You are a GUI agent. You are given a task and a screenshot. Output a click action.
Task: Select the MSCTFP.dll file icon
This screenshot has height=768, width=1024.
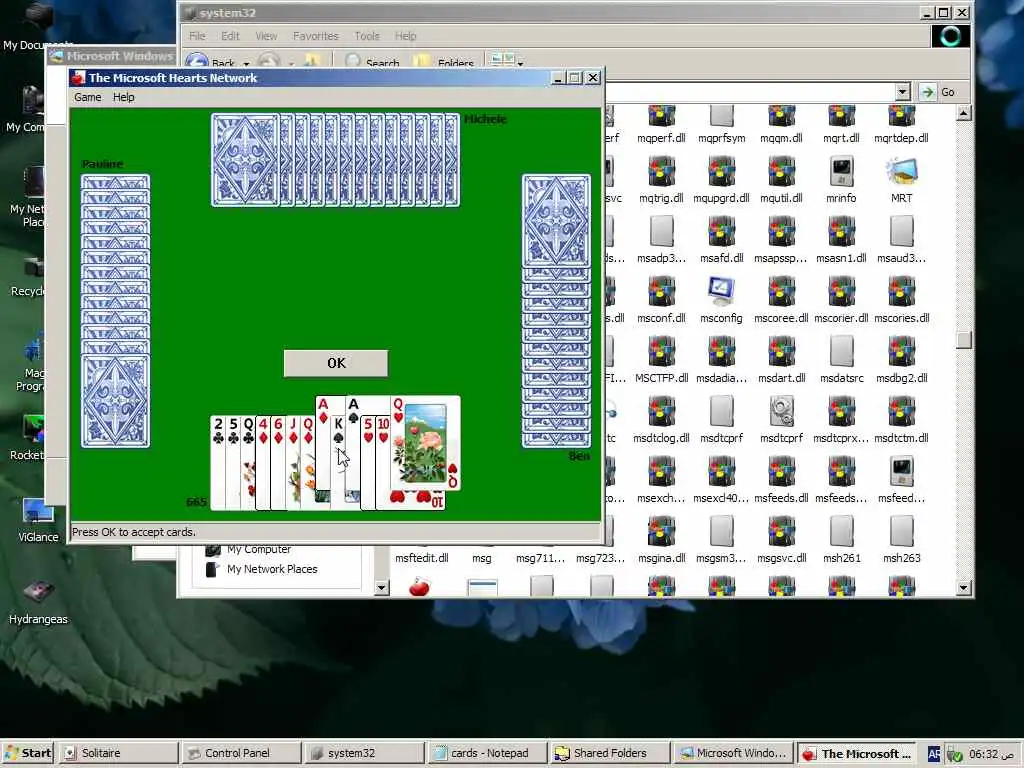click(661, 352)
